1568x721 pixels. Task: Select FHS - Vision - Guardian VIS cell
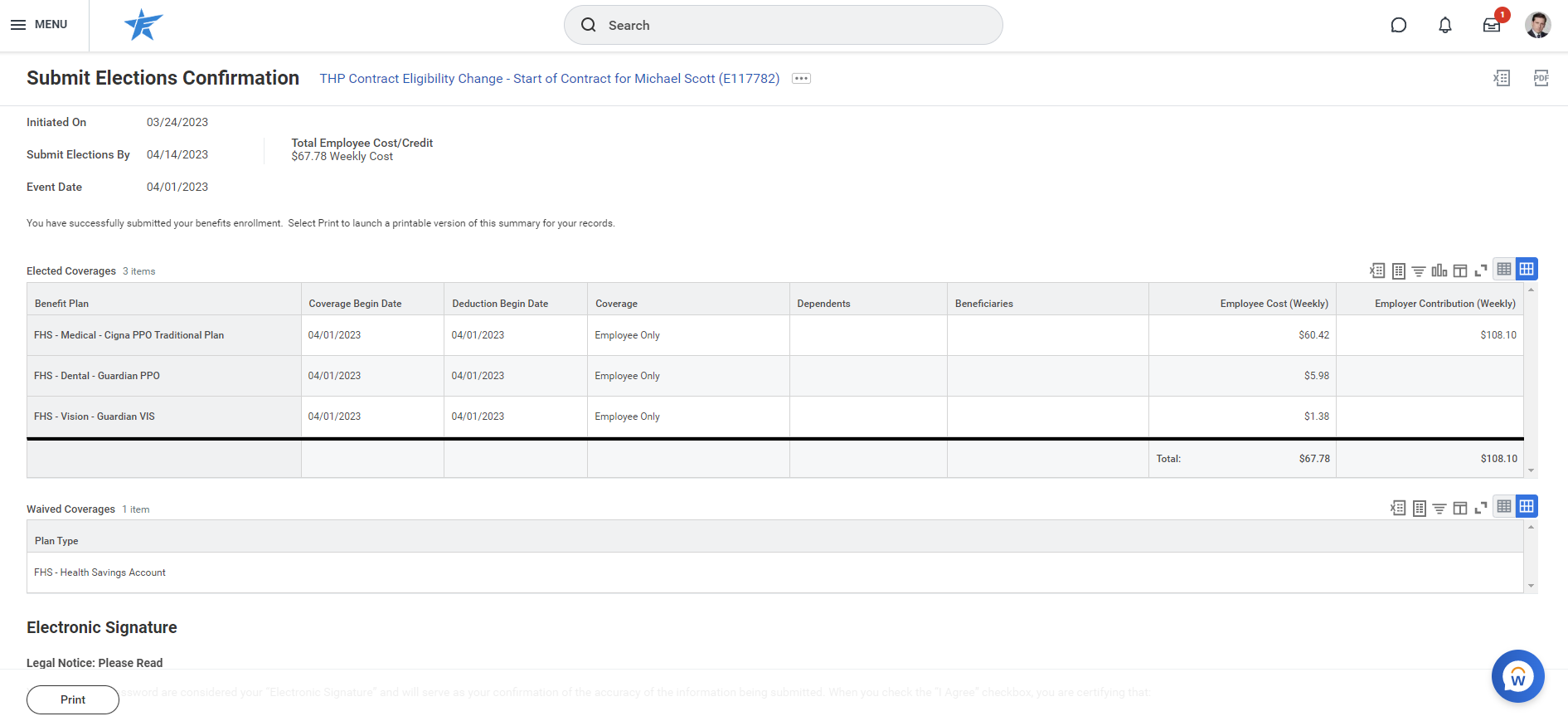click(164, 417)
